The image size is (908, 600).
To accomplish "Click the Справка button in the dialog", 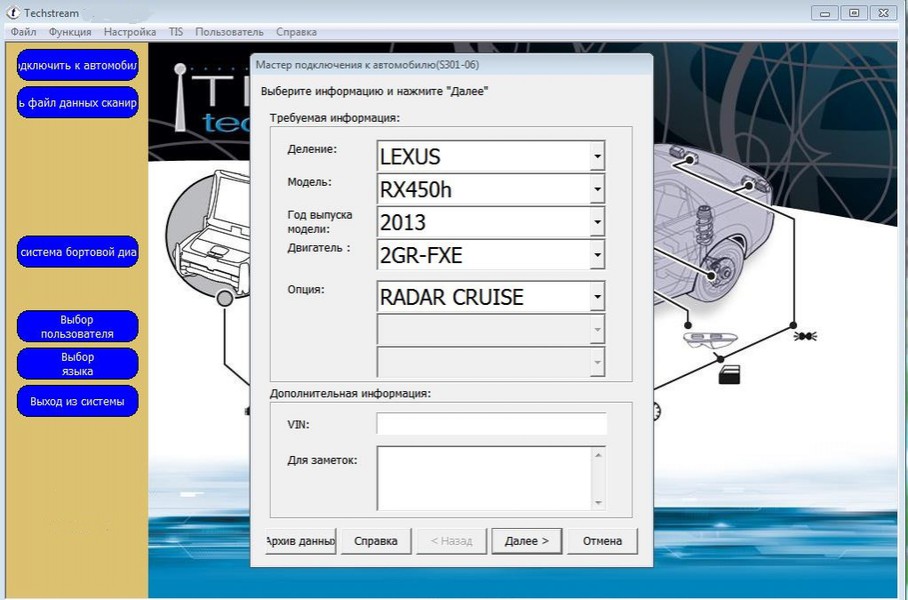I will (376, 541).
